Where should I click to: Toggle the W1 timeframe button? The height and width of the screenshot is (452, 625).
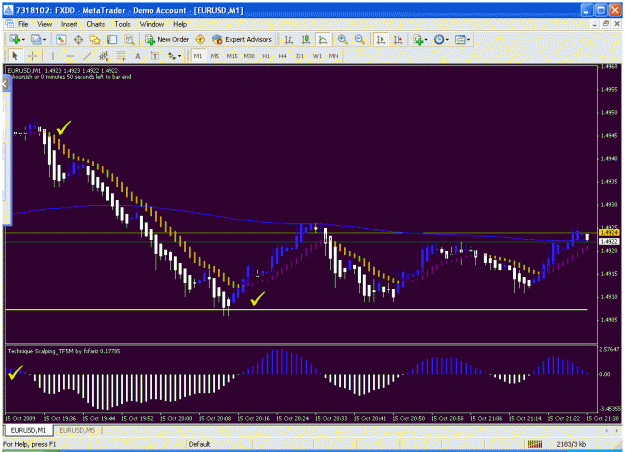pyautogui.click(x=317, y=56)
